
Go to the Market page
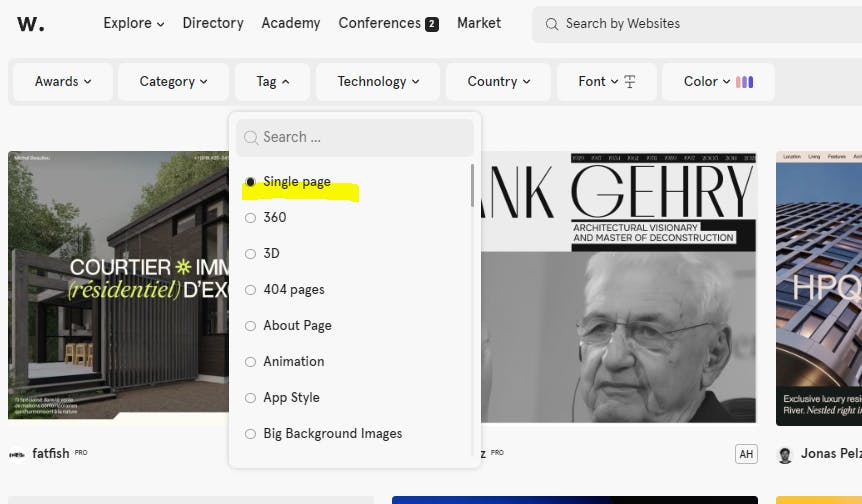(479, 23)
